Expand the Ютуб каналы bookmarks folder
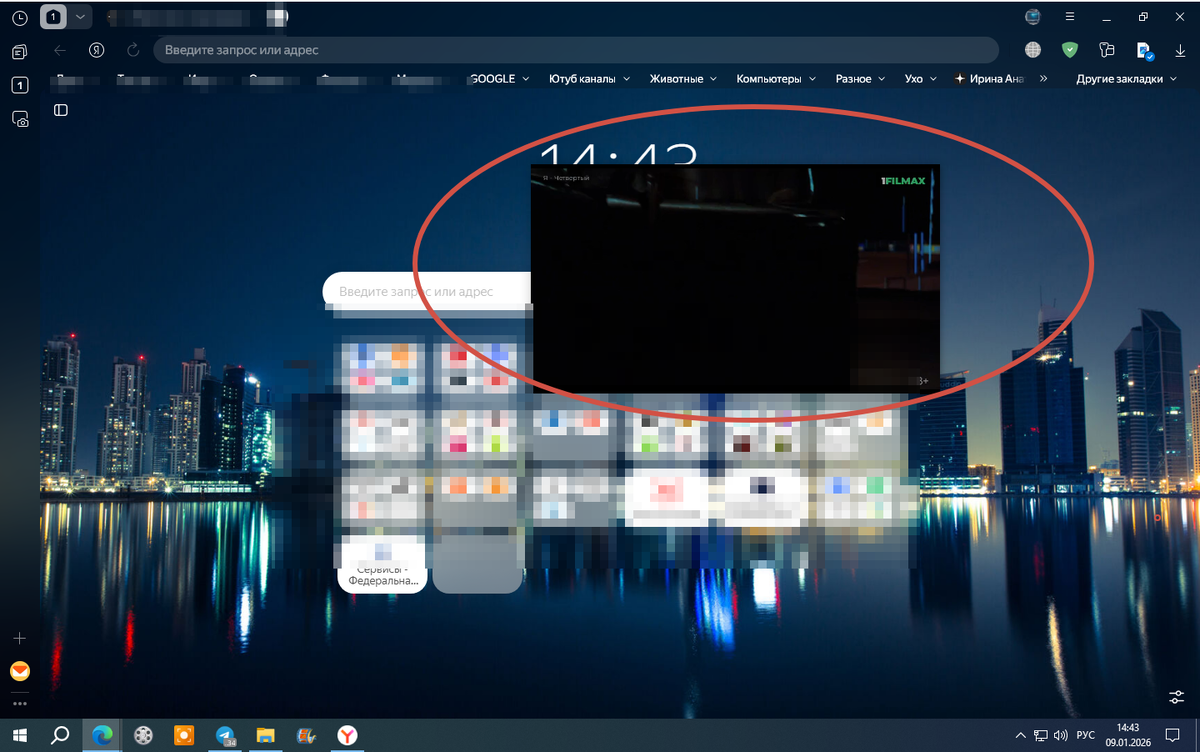Viewport: 1200px width, 752px height. [589, 78]
